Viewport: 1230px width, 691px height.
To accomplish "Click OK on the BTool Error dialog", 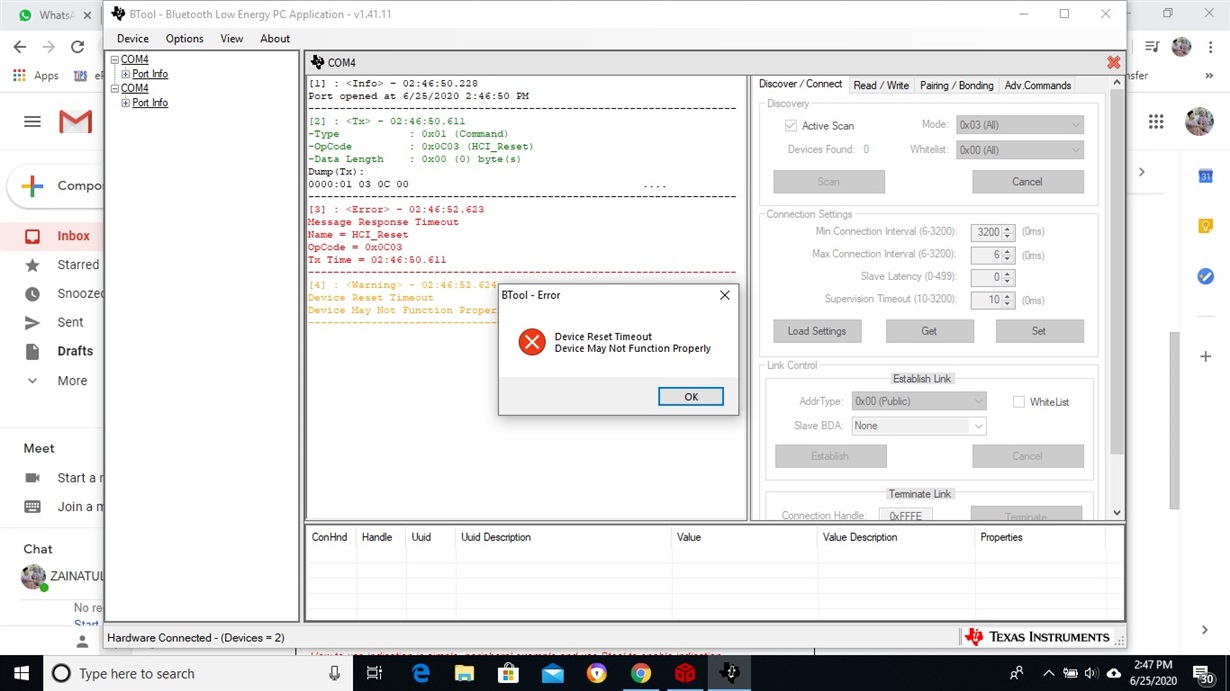I will click(690, 396).
